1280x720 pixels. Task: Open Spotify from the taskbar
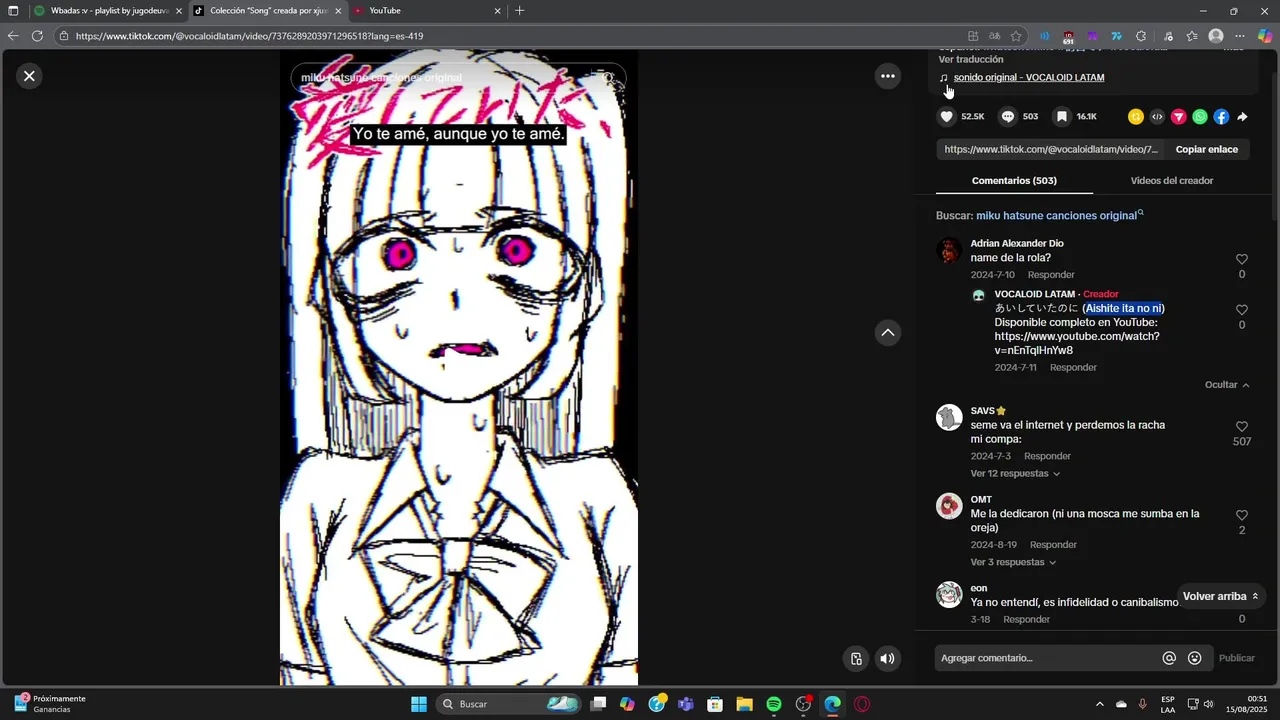774,704
